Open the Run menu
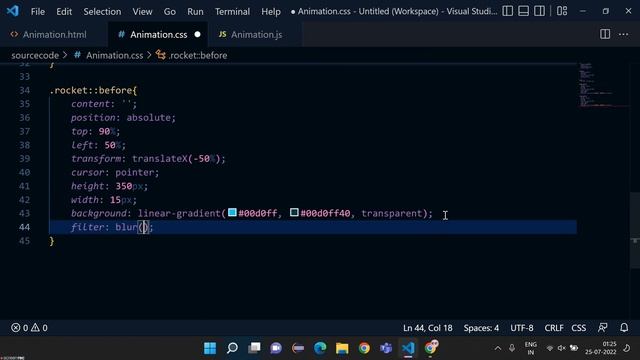 [x=195, y=11]
